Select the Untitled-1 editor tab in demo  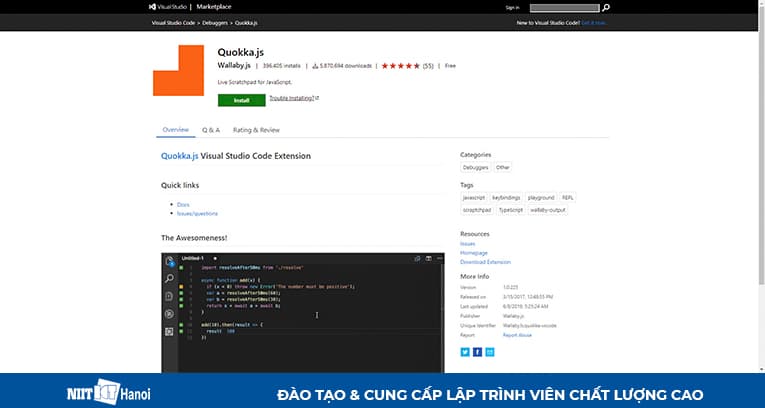click(x=193, y=258)
